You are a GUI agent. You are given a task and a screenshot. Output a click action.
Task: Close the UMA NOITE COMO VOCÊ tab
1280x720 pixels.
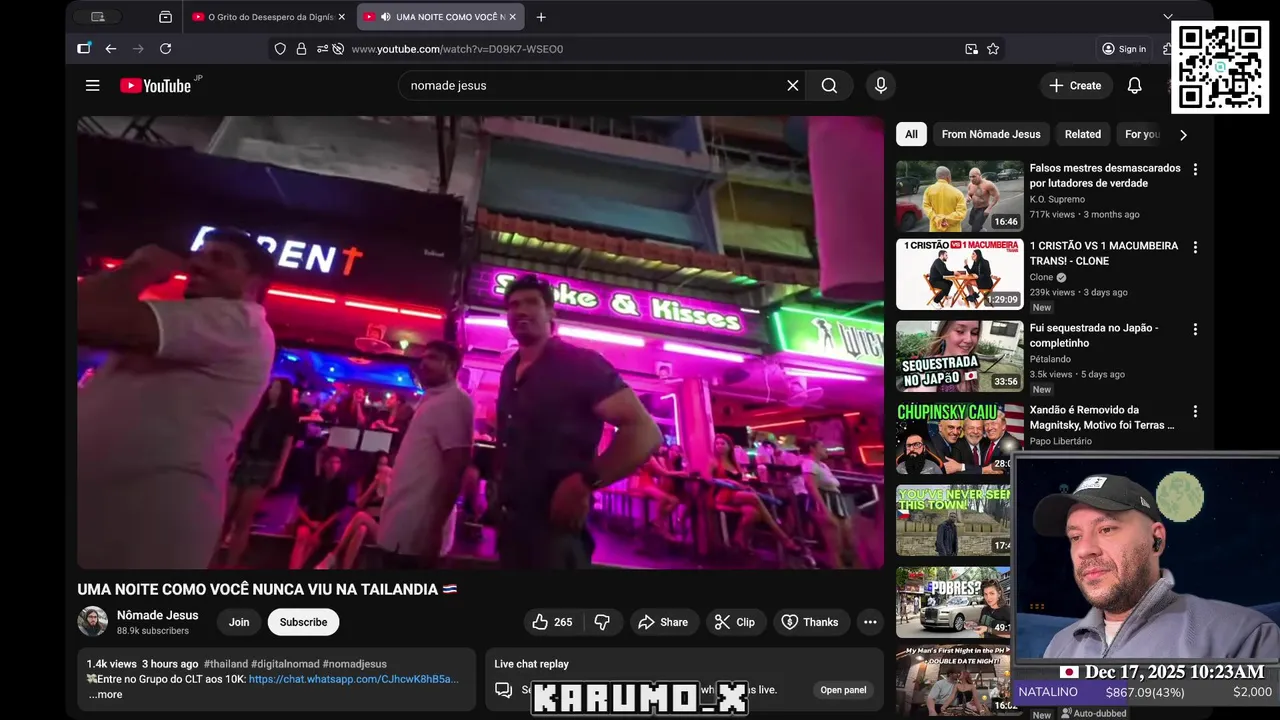512,17
